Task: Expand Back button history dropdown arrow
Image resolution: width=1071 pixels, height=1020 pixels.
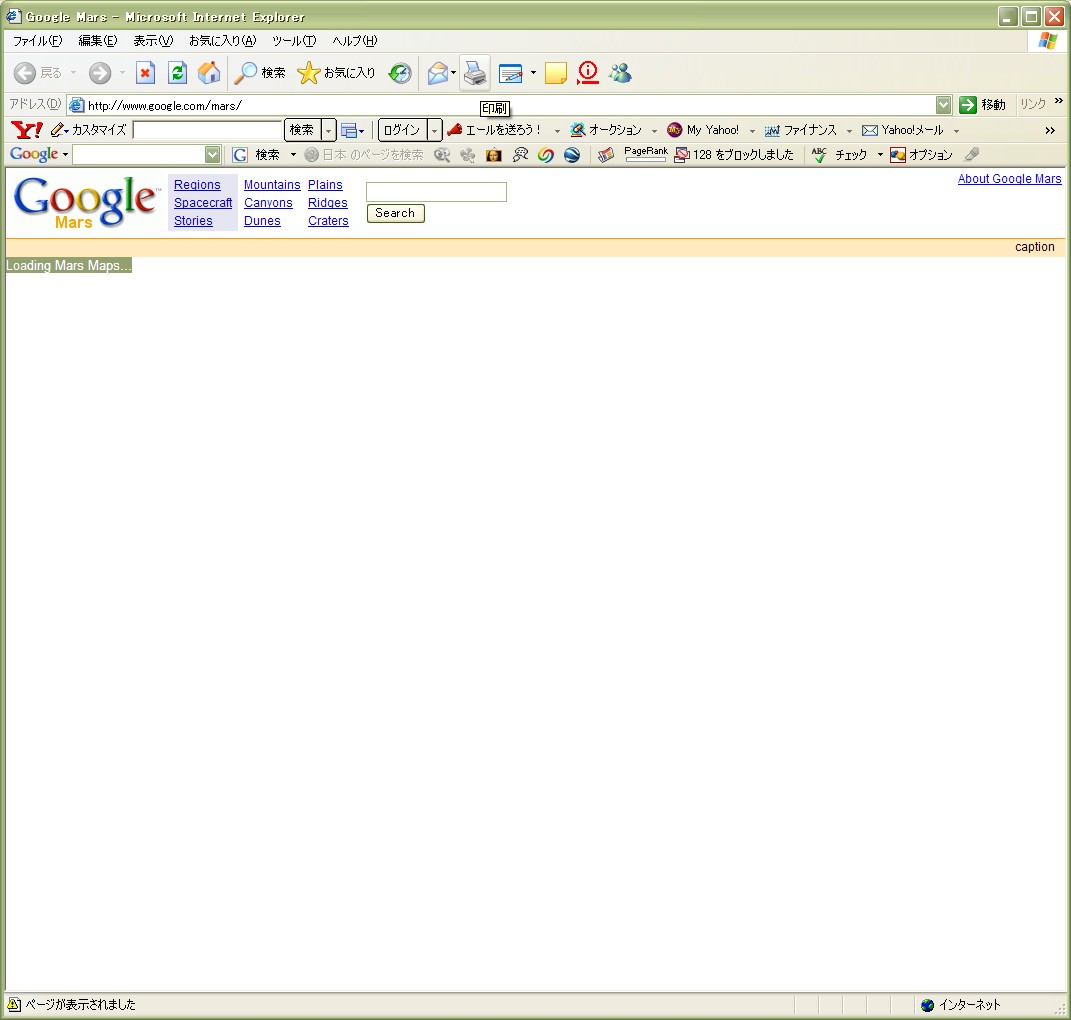Action: click(73, 72)
